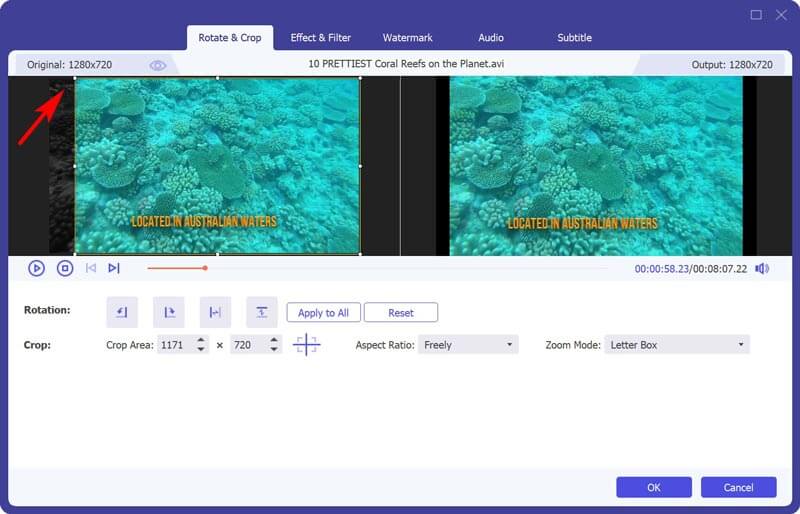Click the right-middle crop handle
The width and height of the screenshot is (800, 514).
[360, 166]
